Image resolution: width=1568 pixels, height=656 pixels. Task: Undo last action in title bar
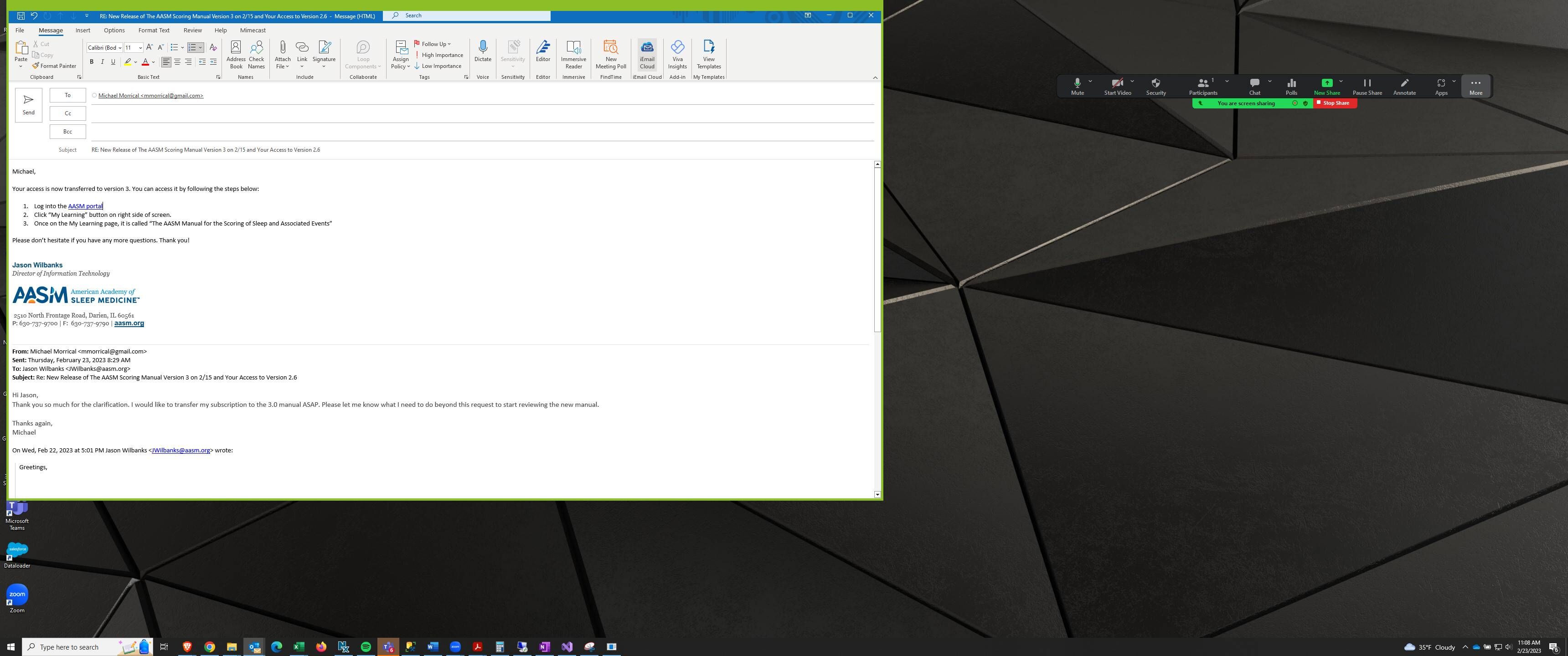coord(34,16)
